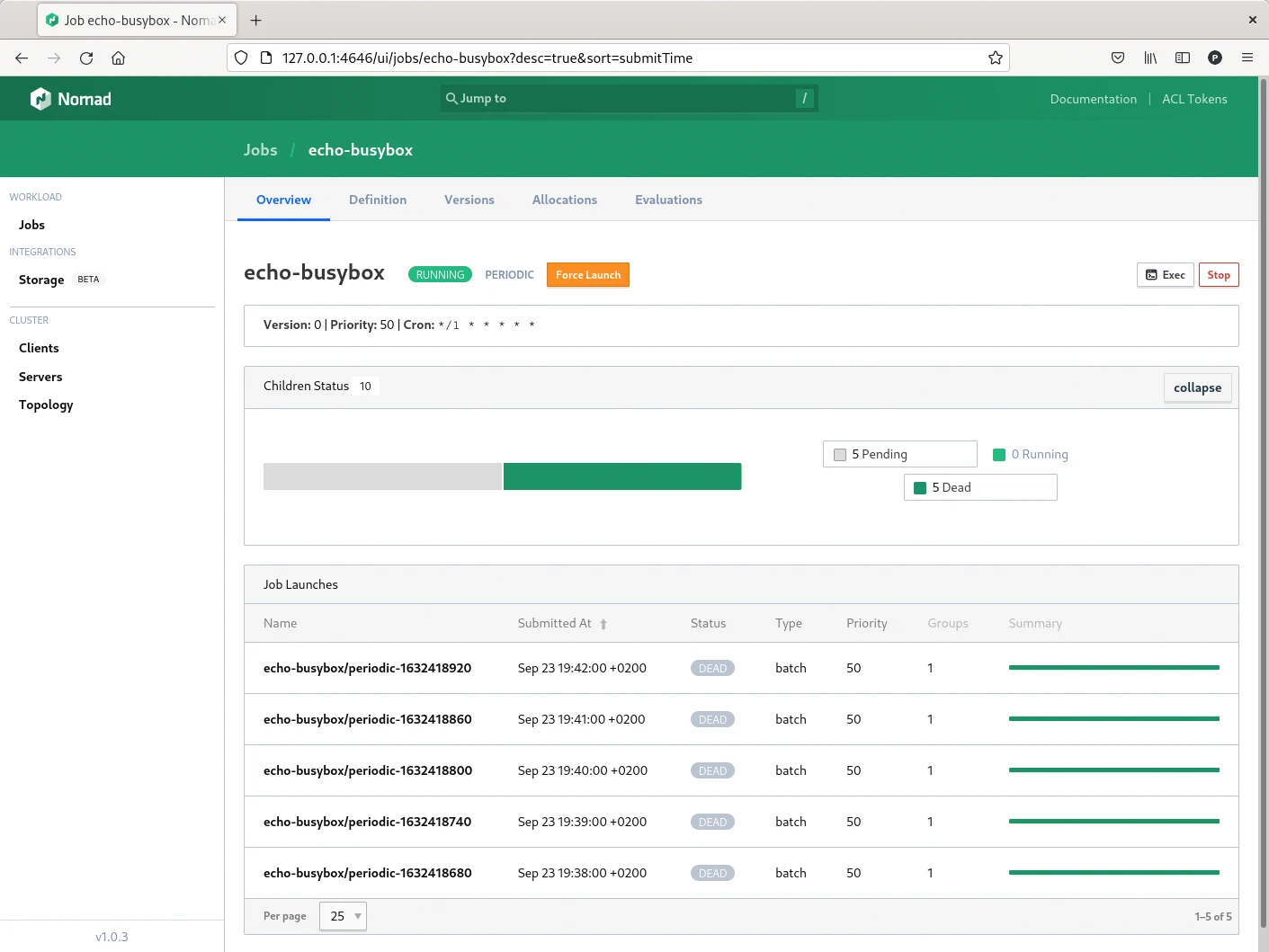Image resolution: width=1269 pixels, height=952 pixels.
Task: Switch to the Definition tab
Action: (378, 200)
